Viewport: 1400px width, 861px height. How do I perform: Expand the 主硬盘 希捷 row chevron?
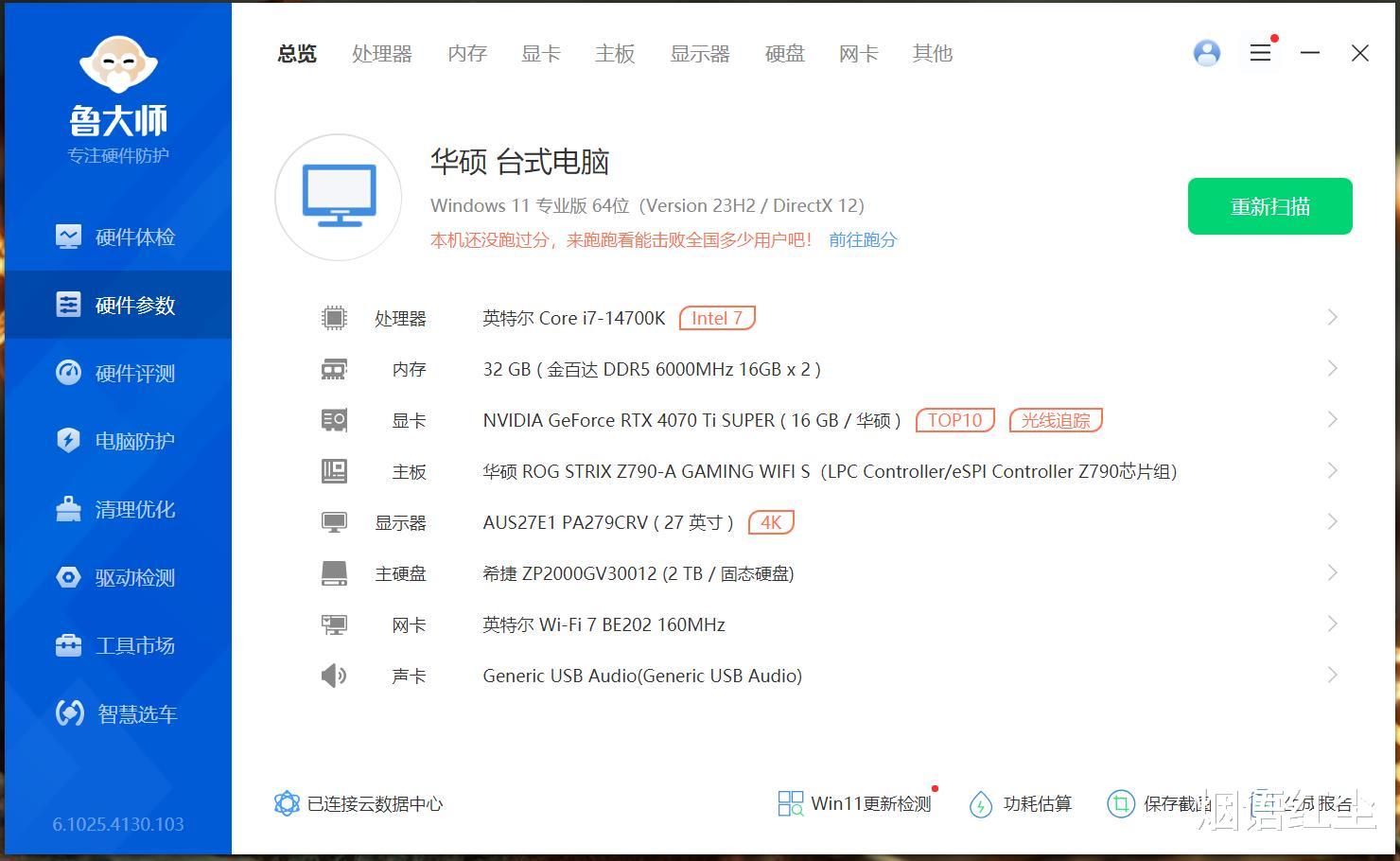[x=1332, y=573]
